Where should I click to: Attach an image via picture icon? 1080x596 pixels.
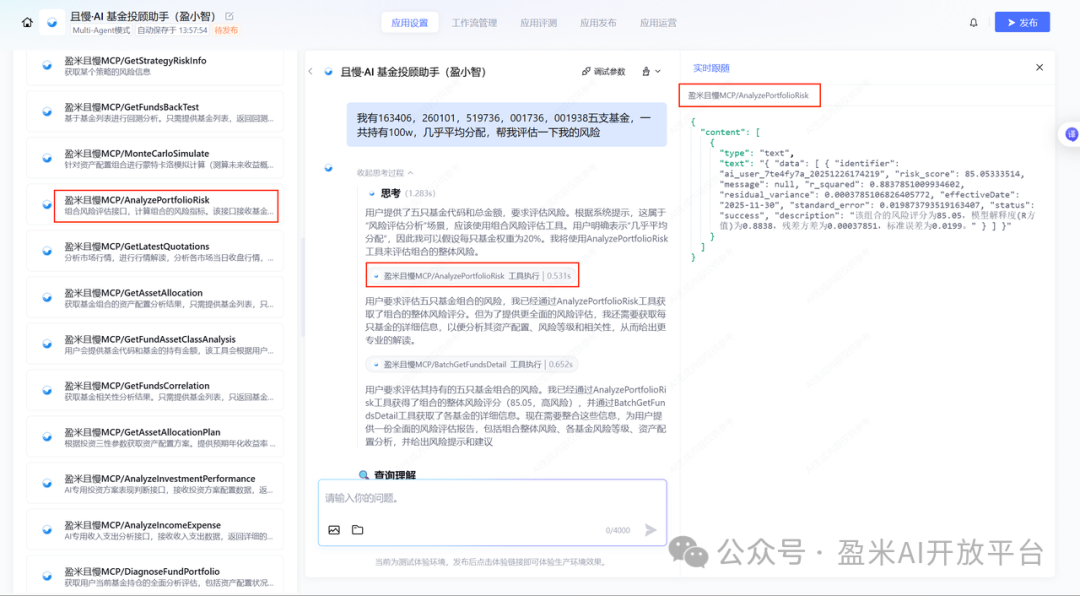(334, 530)
